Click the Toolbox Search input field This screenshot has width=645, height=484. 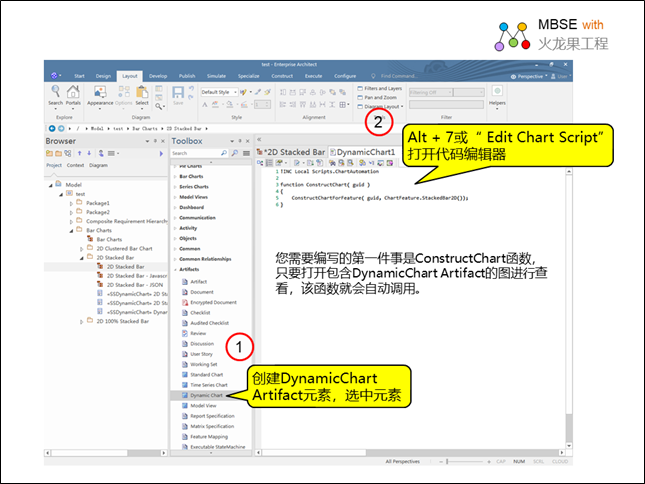(x=199, y=153)
